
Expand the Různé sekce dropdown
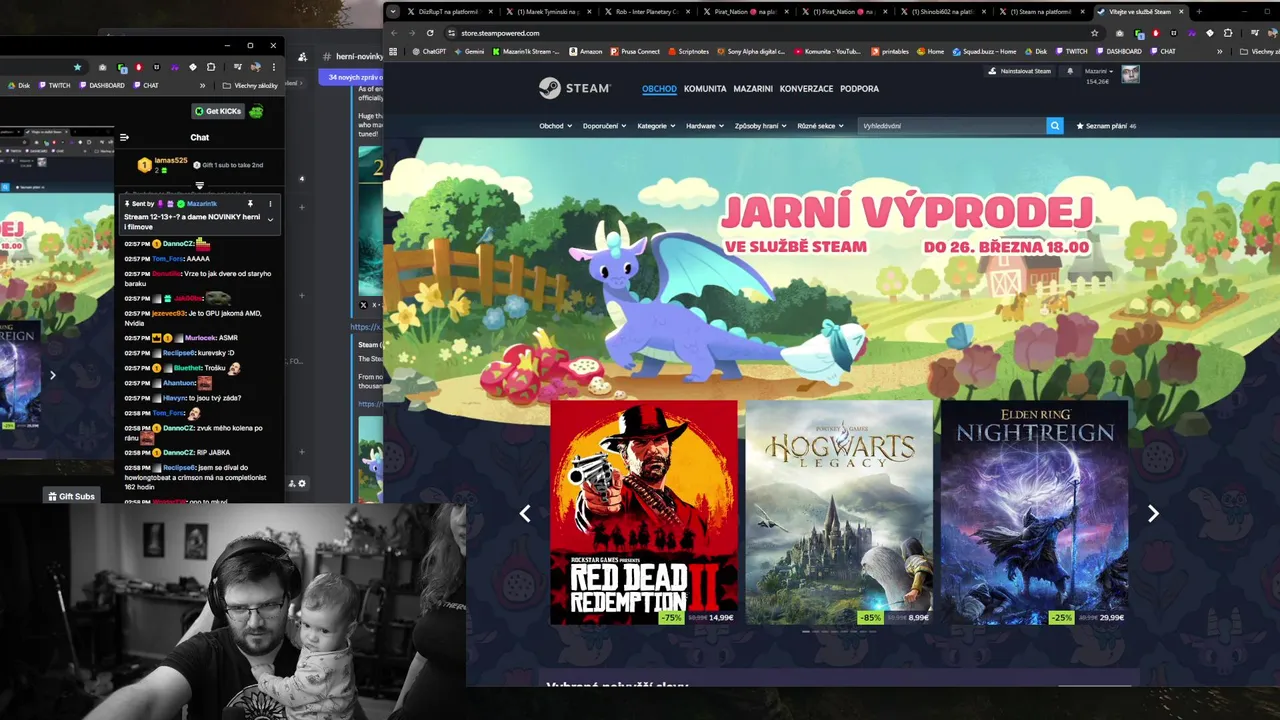pos(820,126)
